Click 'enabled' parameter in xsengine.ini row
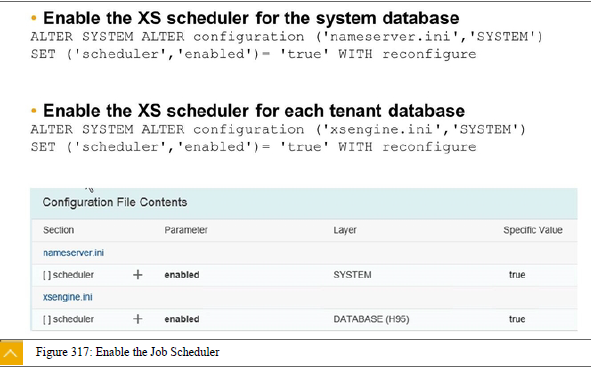 click(182, 319)
